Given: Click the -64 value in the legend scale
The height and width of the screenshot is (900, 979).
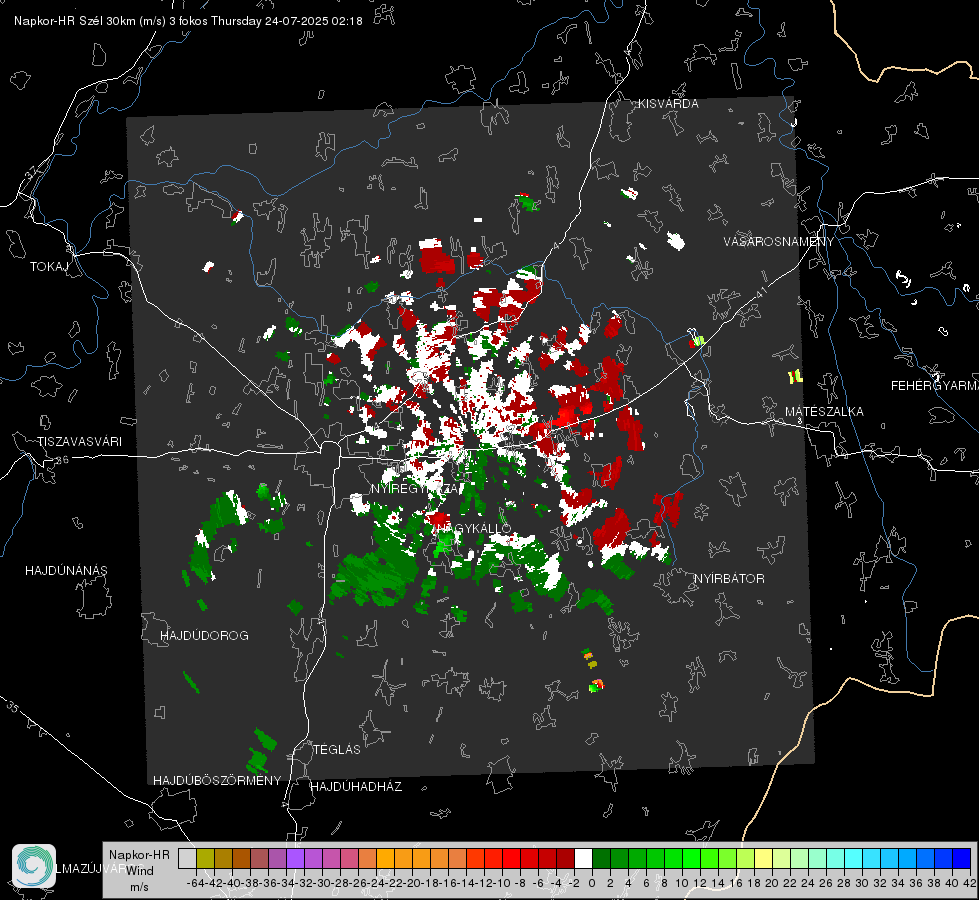Looking at the screenshot, I should pos(197,883).
